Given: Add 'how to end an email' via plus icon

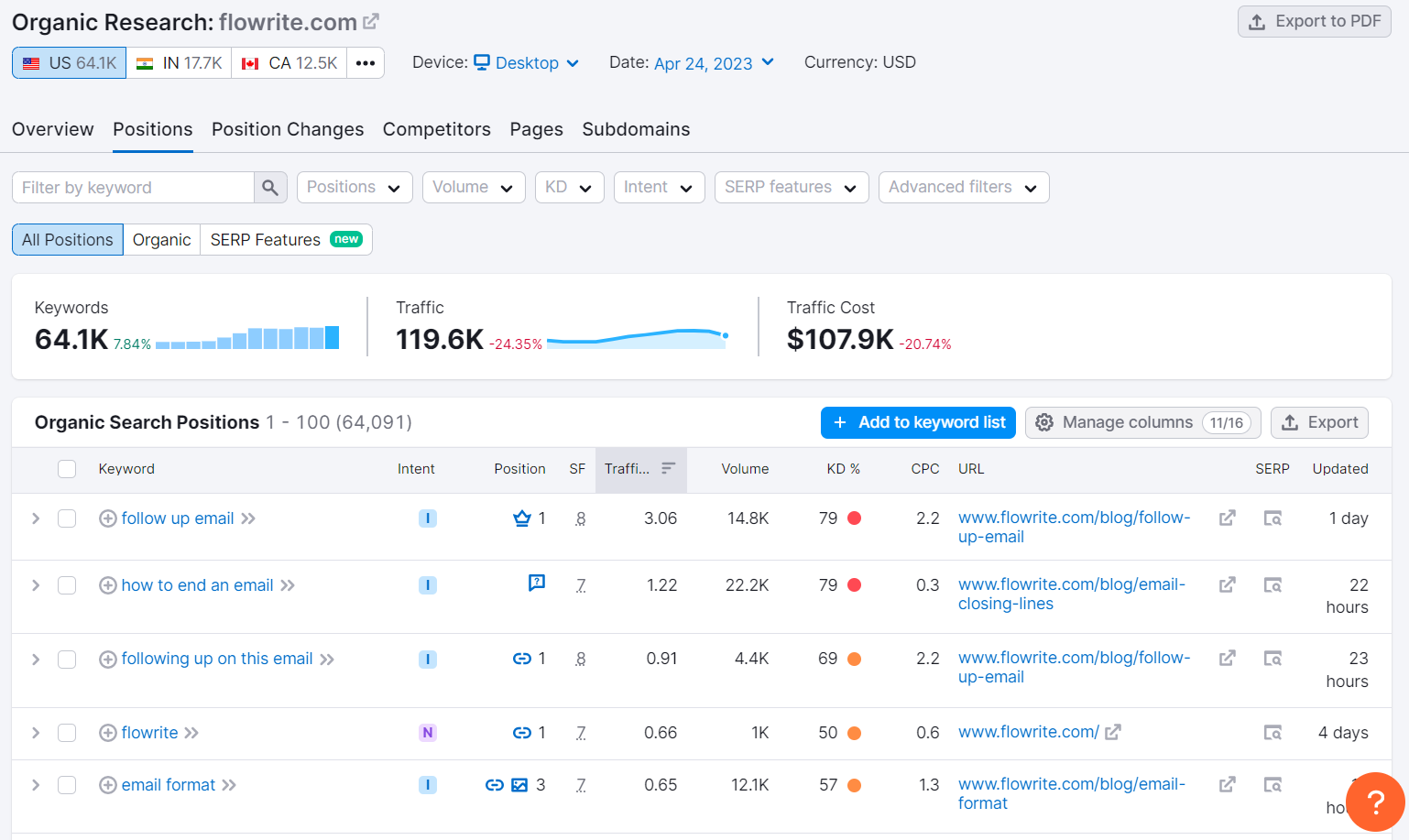Looking at the screenshot, I should tap(108, 585).
